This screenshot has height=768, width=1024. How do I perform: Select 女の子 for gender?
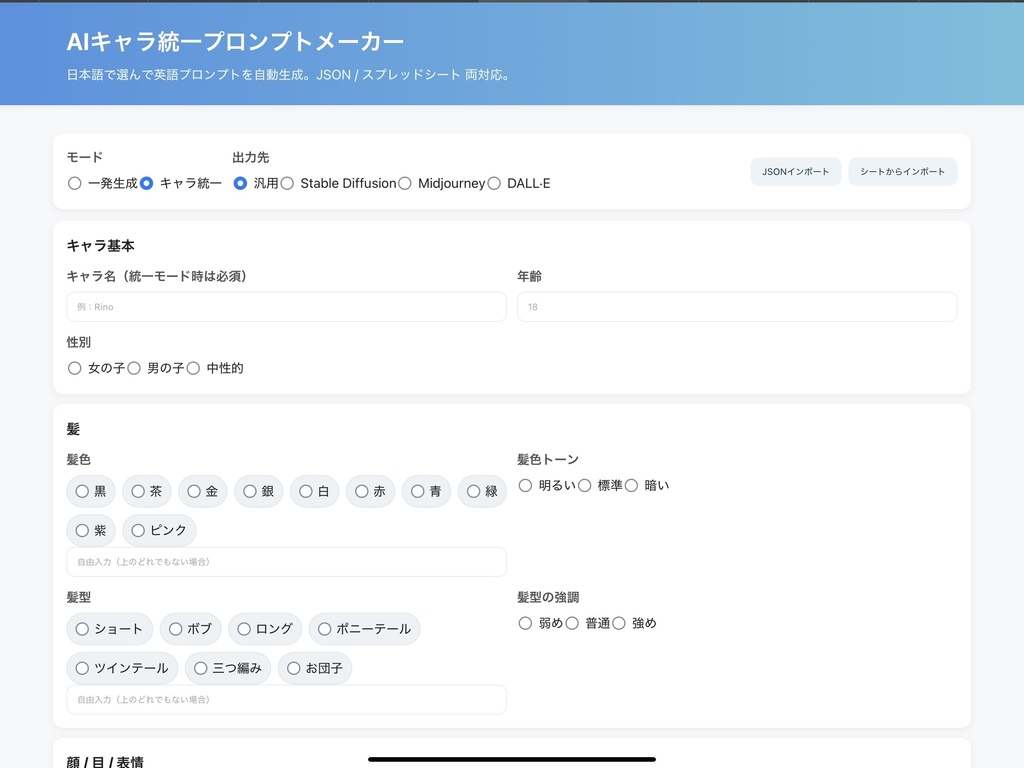pos(74,368)
